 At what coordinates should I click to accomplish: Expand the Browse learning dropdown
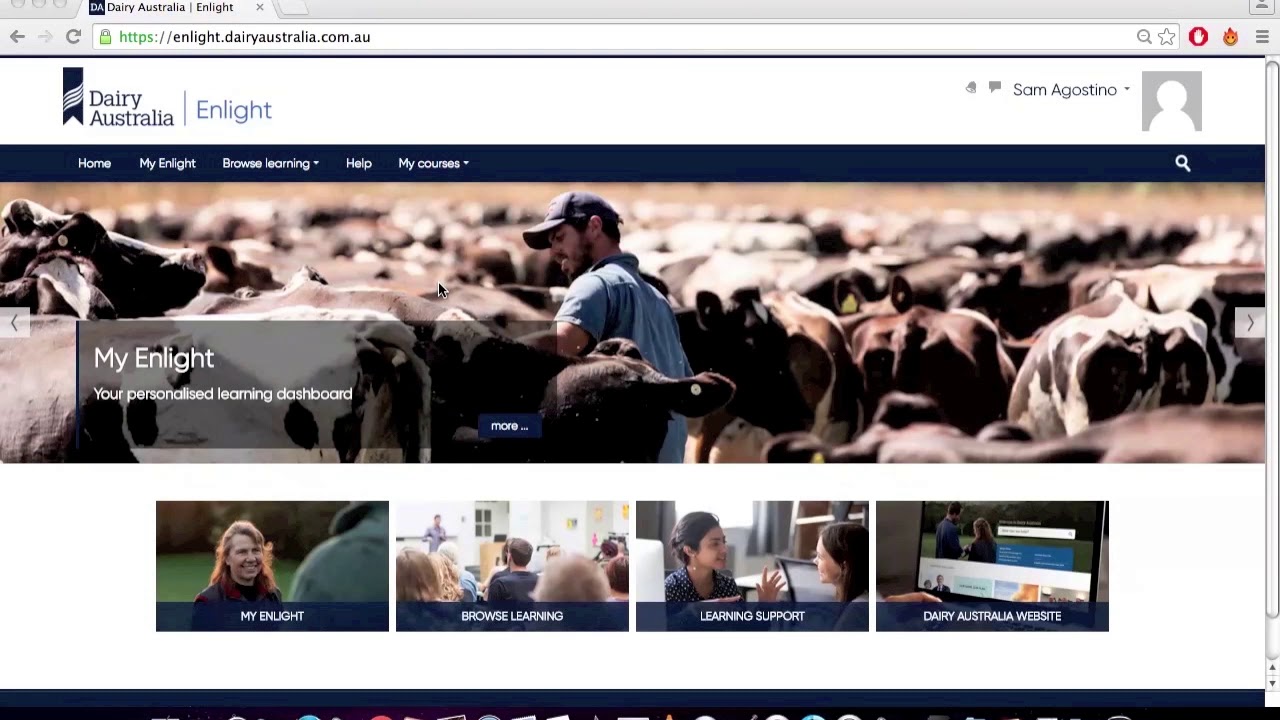(x=270, y=163)
